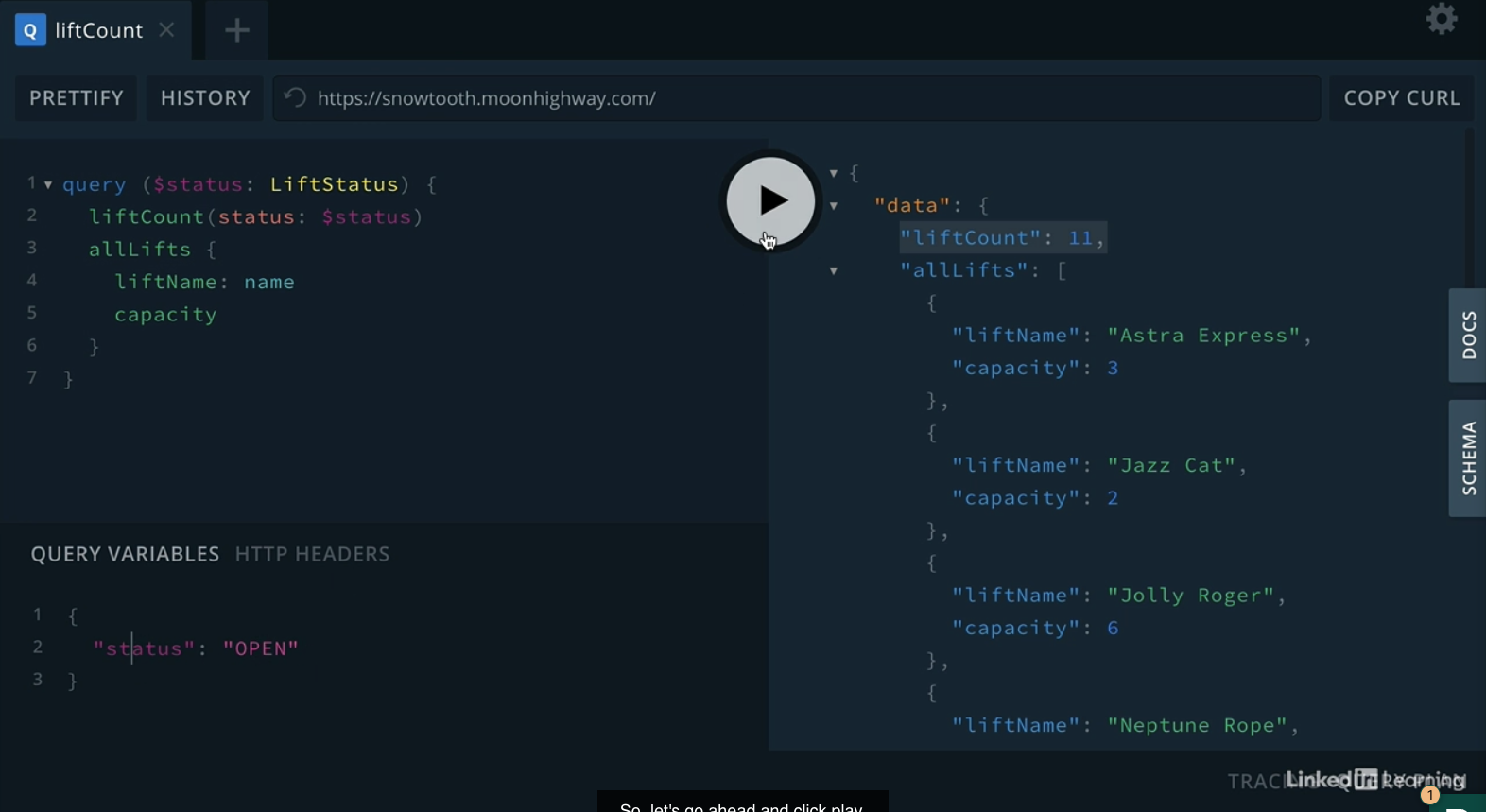Click liftCount field in query editor

coord(147,217)
